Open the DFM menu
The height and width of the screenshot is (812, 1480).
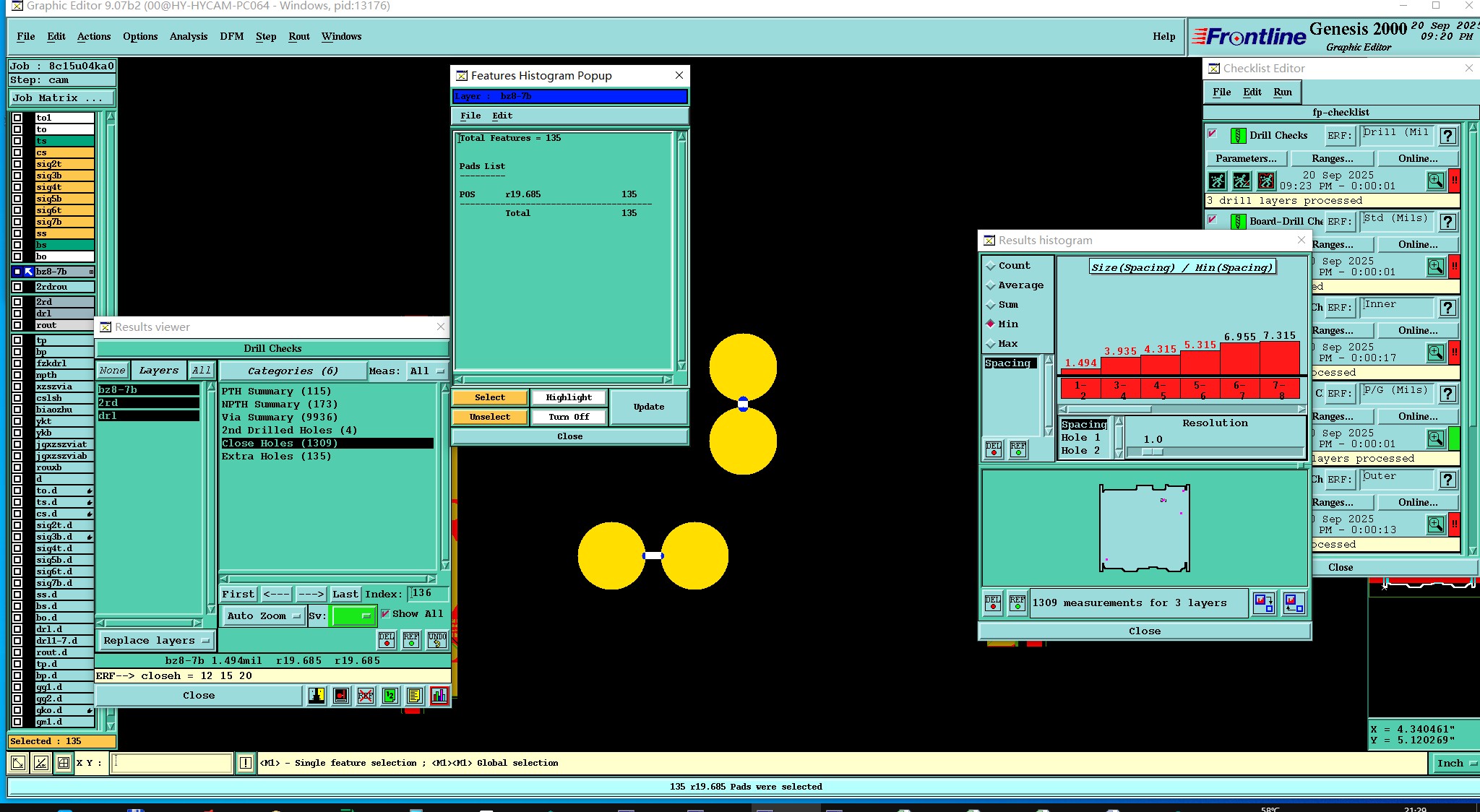(x=231, y=36)
